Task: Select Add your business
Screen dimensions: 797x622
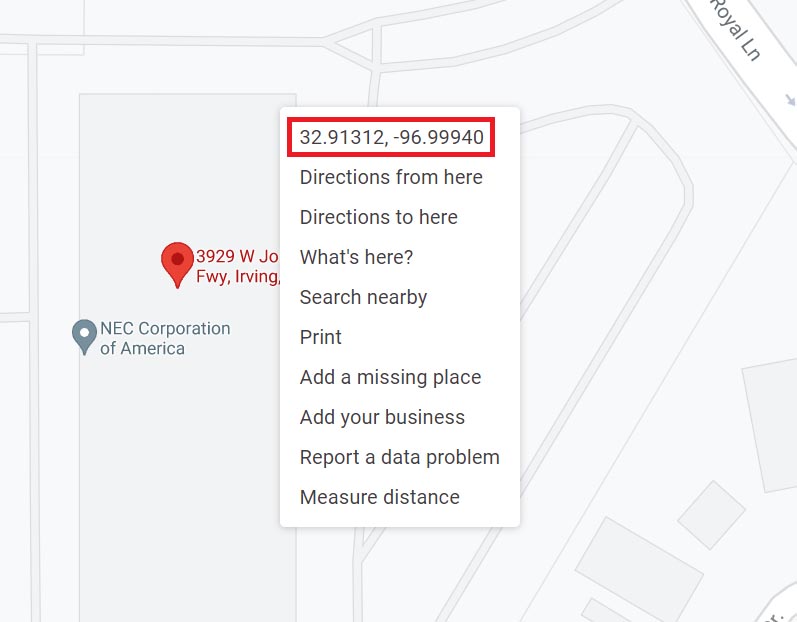Action: point(382,417)
